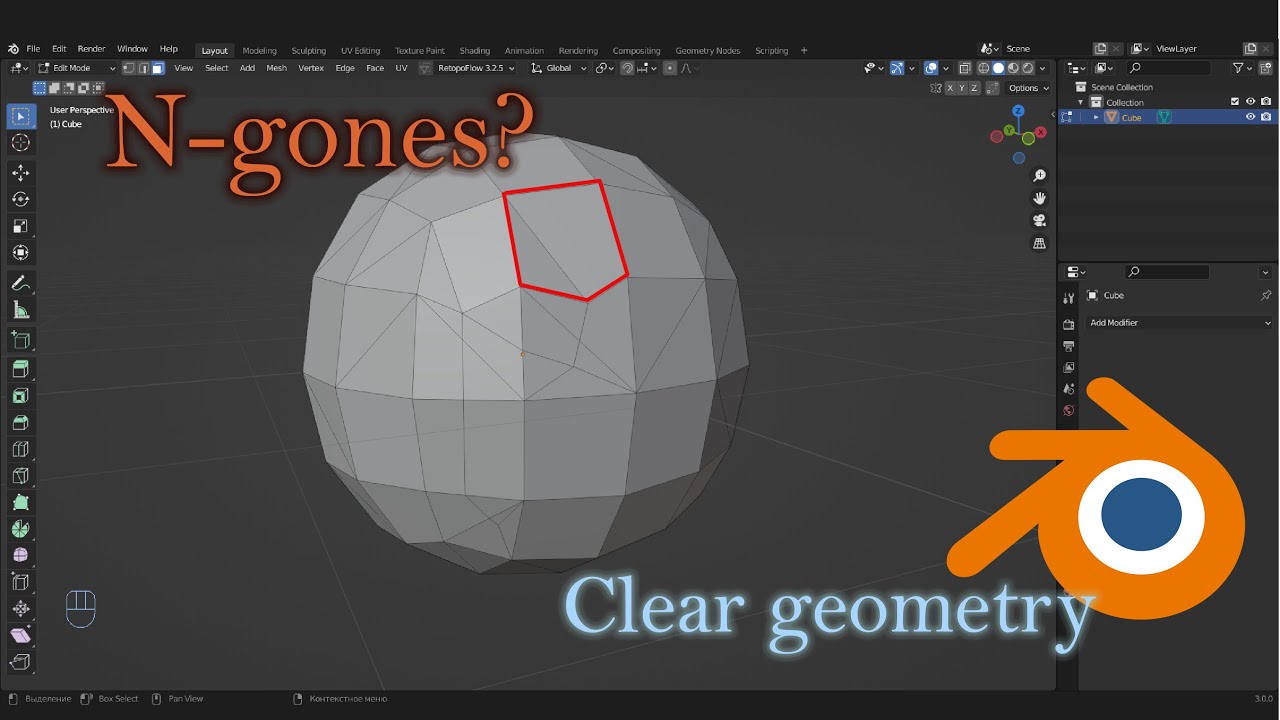Select the Measure tool

coord(20,310)
